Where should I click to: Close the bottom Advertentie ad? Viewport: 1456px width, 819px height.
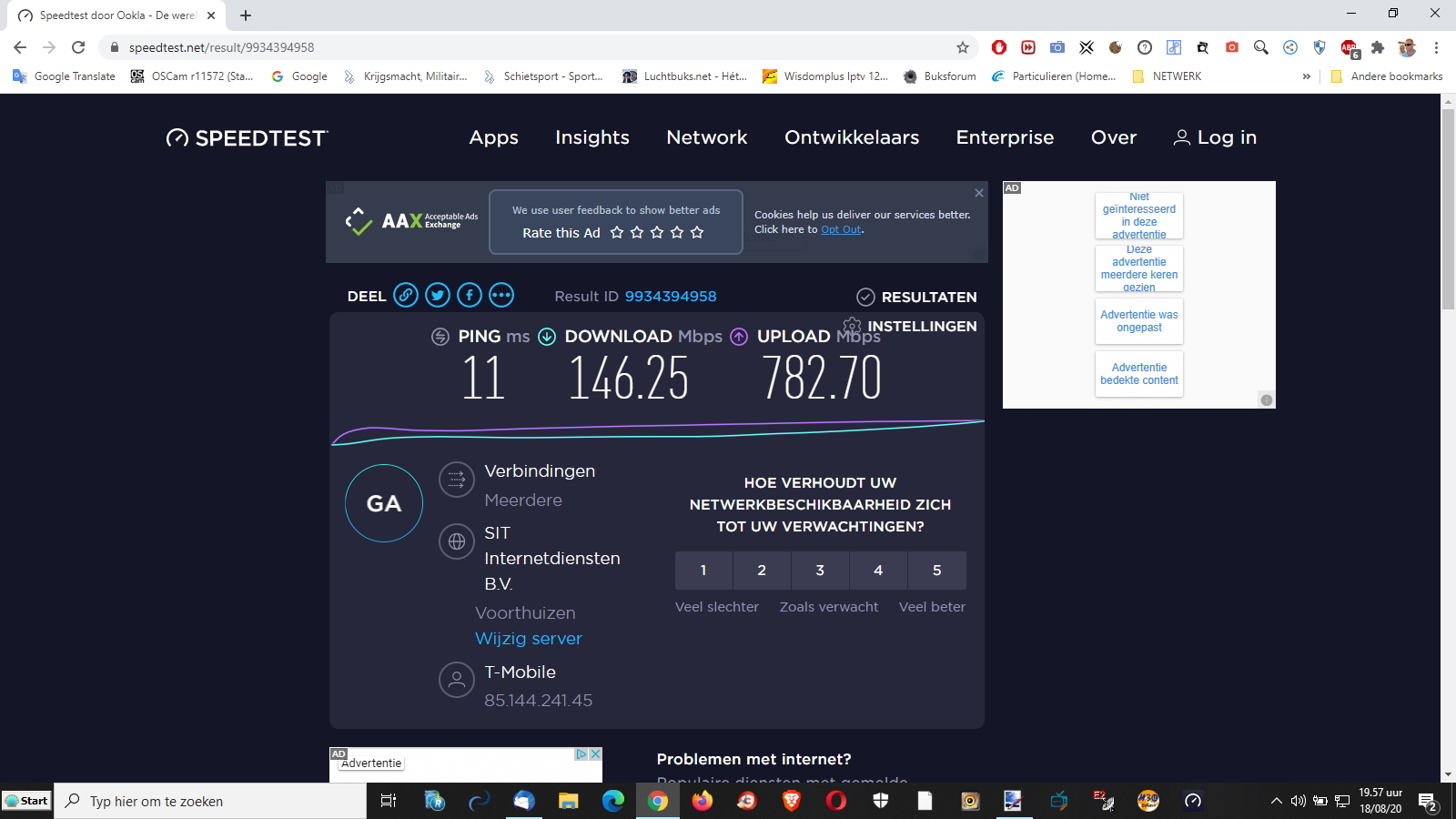595,754
